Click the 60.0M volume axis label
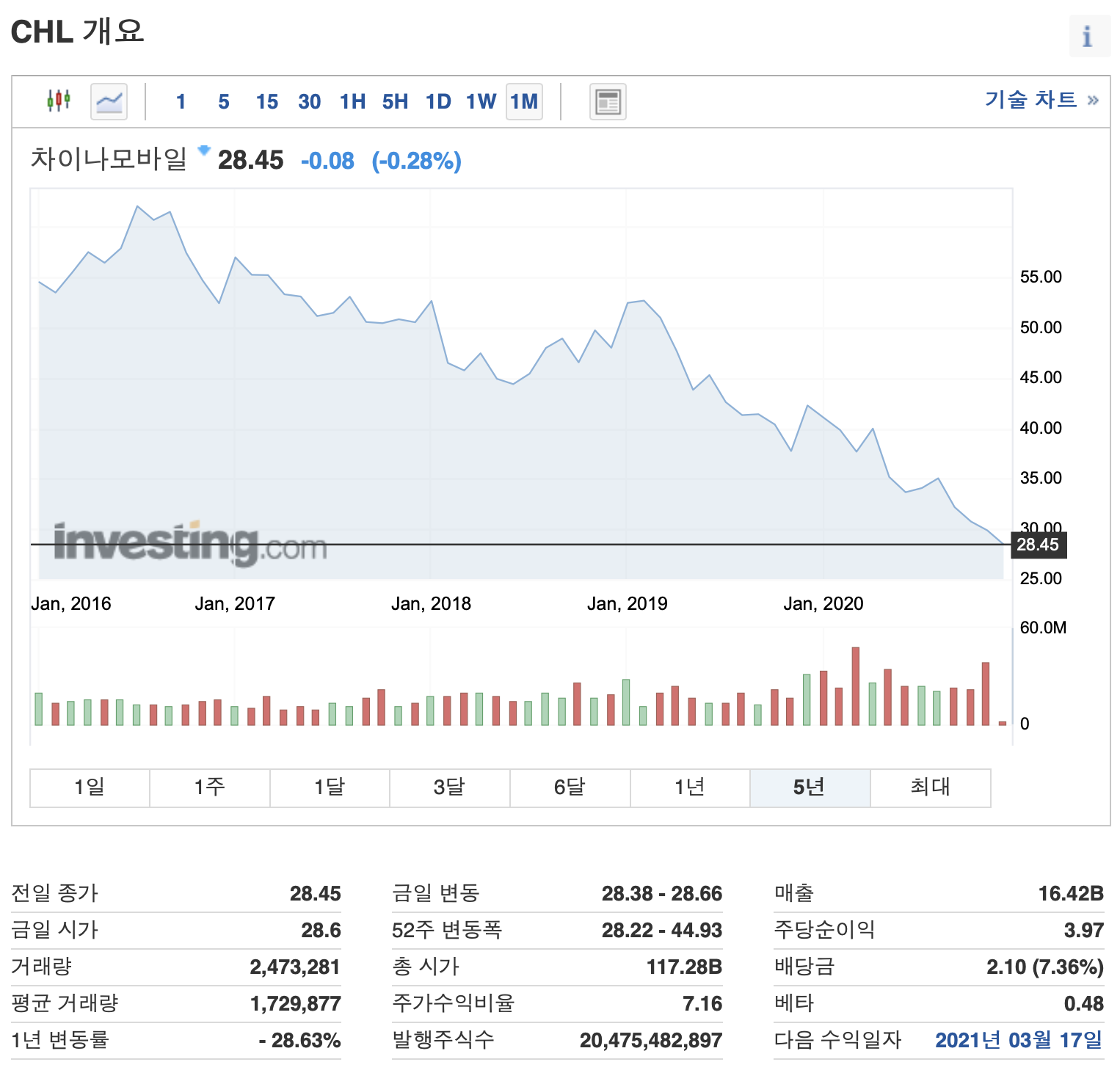Image resolution: width=1120 pixels, height=1073 pixels. pyautogui.click(x=1043, y=628)
